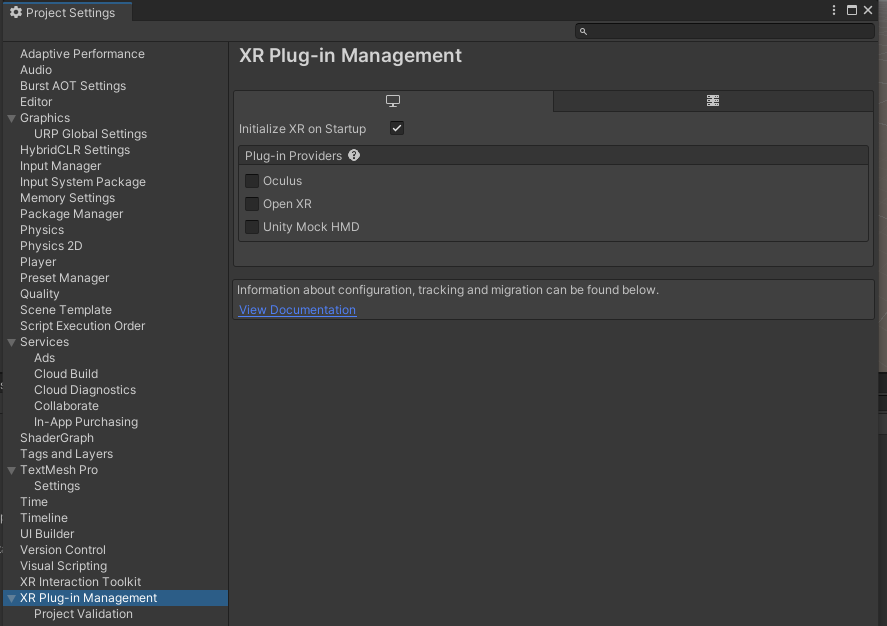Image resolution: width=887 pixels, height=626 pixels.
Task: Switch to the Dedicated Server platform tab
Action: [713, 101]
